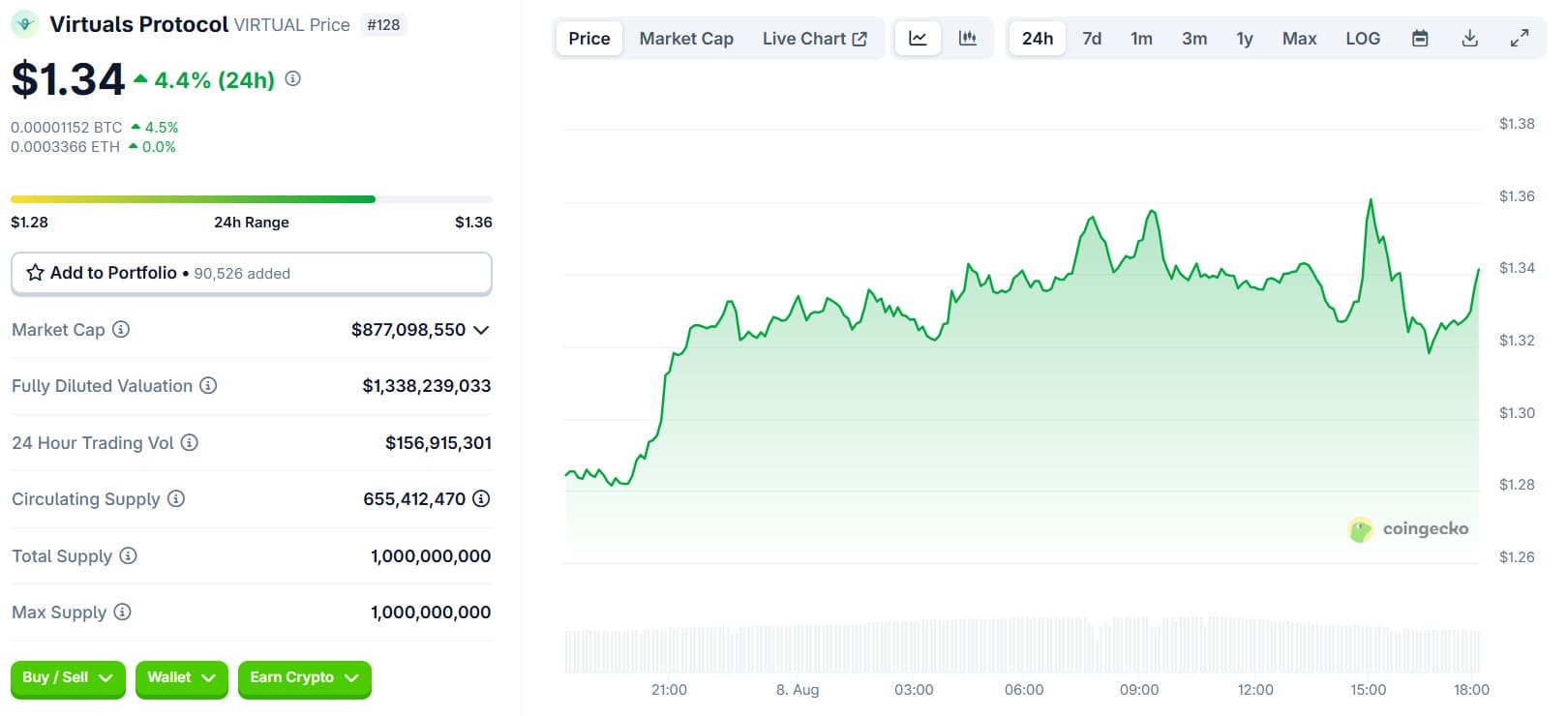This screenshot has height=716, width=1568.
Task: Click the Max Supply 1,000,000,000 value
Action: (x=431, y=612)
